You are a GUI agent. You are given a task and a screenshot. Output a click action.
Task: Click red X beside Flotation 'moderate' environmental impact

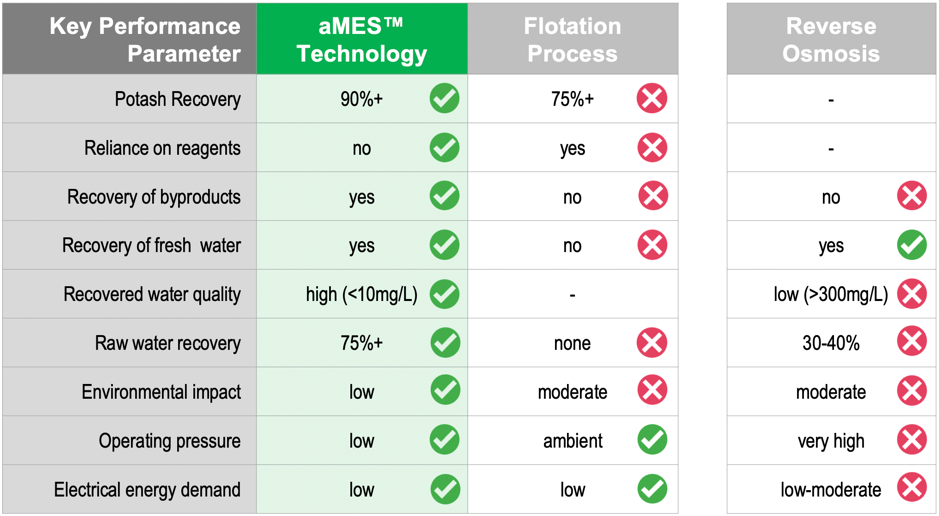[x=652, y=391]
